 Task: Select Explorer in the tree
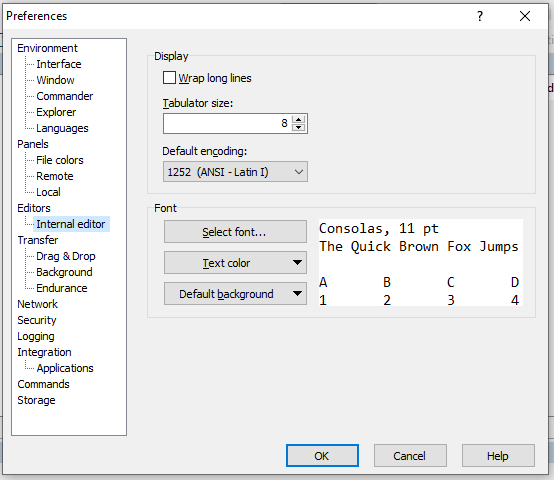click(56, 112)
